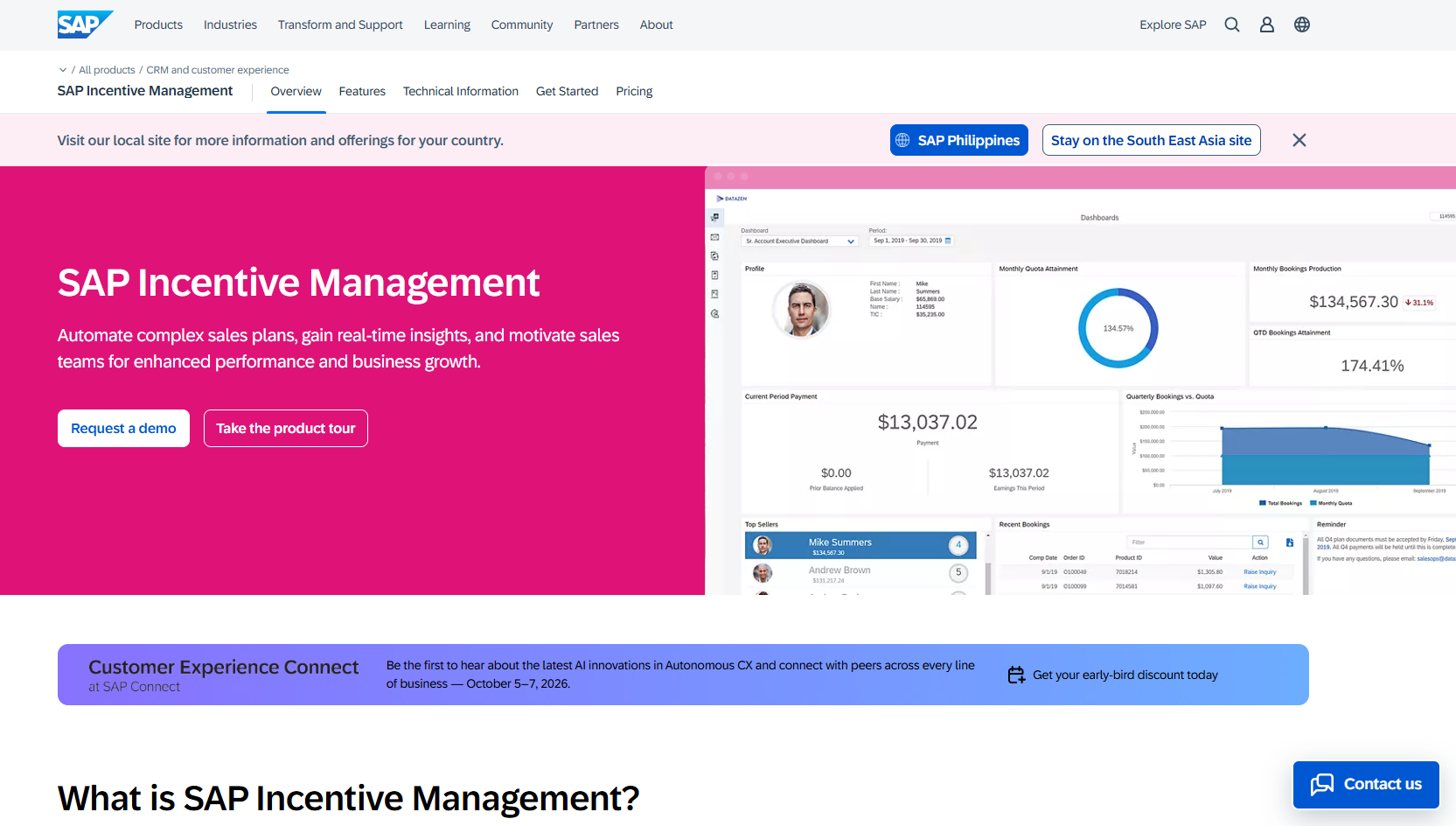Open Get your early-bird discount today link
Screen dimensions: 1456x826
[x=1125, y=675]
